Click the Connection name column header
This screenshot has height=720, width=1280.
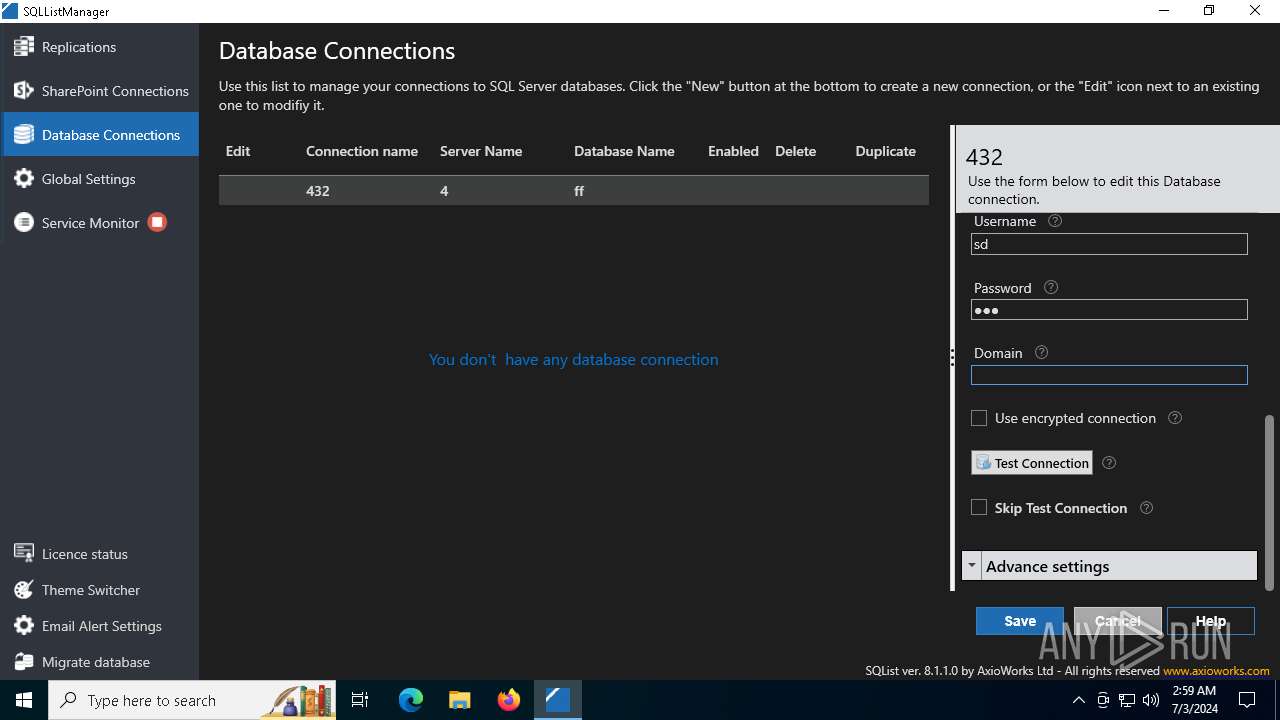(x=362, y=151)
